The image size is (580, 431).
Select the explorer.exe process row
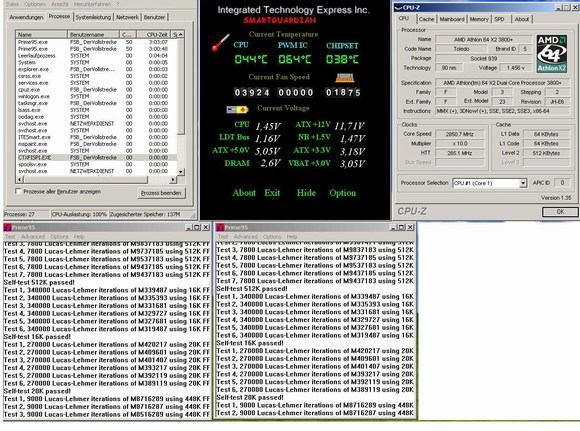pos(96,69)
